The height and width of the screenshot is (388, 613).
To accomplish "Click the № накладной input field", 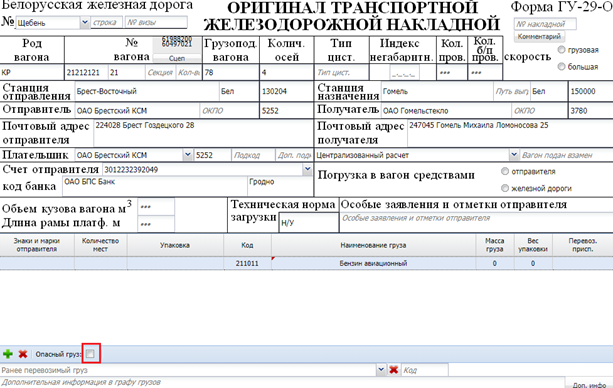I will tap(545, 24).
